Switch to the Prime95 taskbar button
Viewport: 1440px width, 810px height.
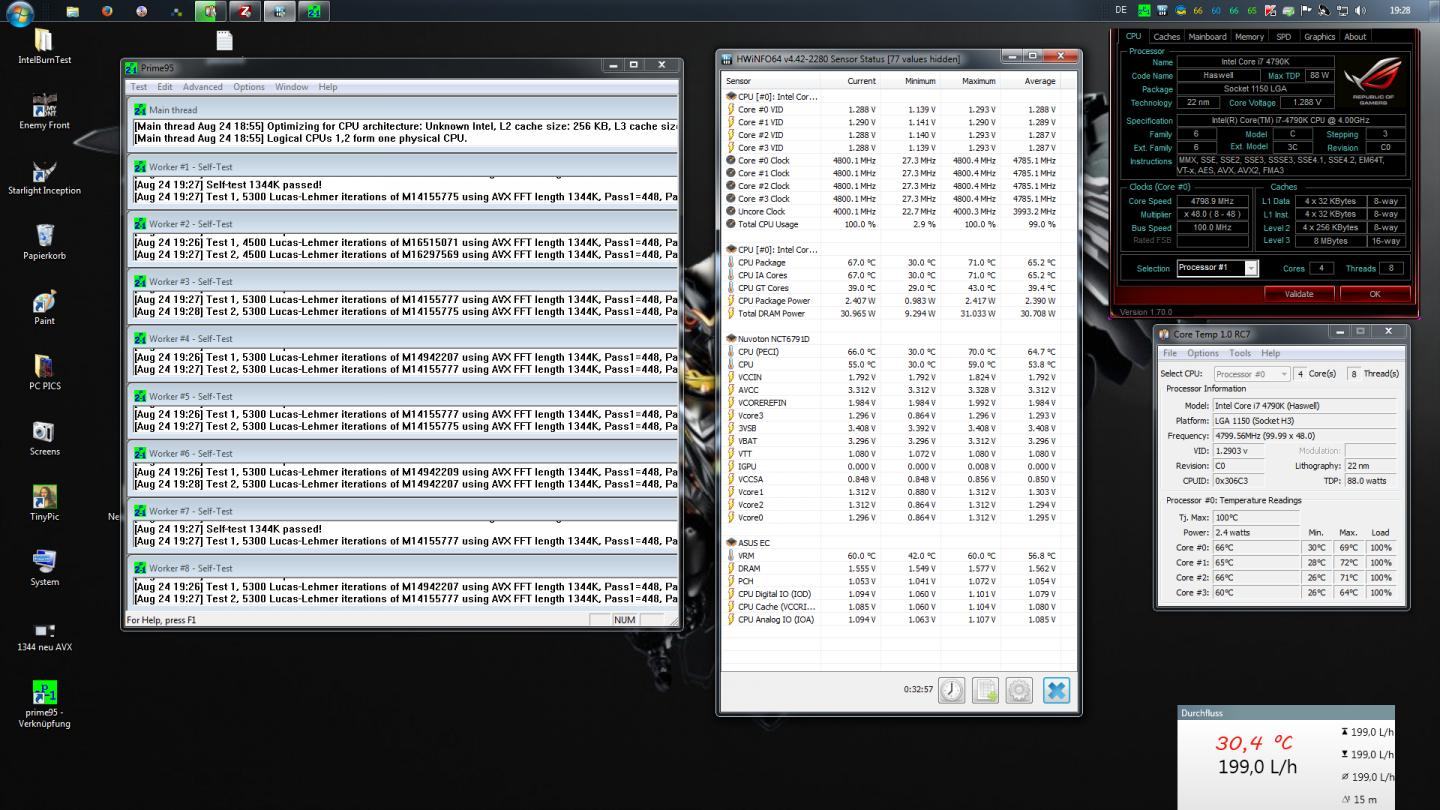[313, 11]
